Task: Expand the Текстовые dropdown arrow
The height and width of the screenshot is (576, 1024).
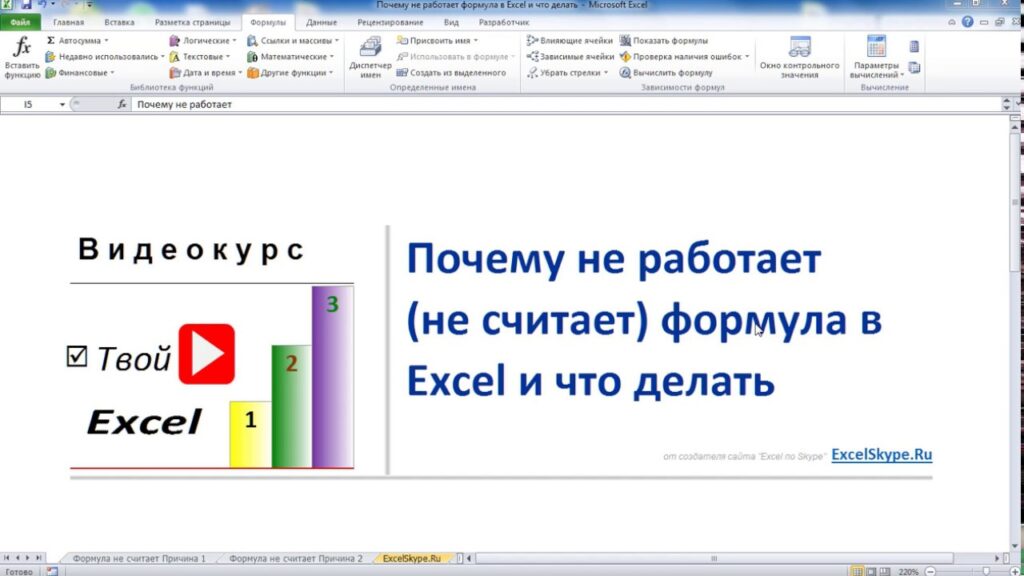Action: (228, 57)
